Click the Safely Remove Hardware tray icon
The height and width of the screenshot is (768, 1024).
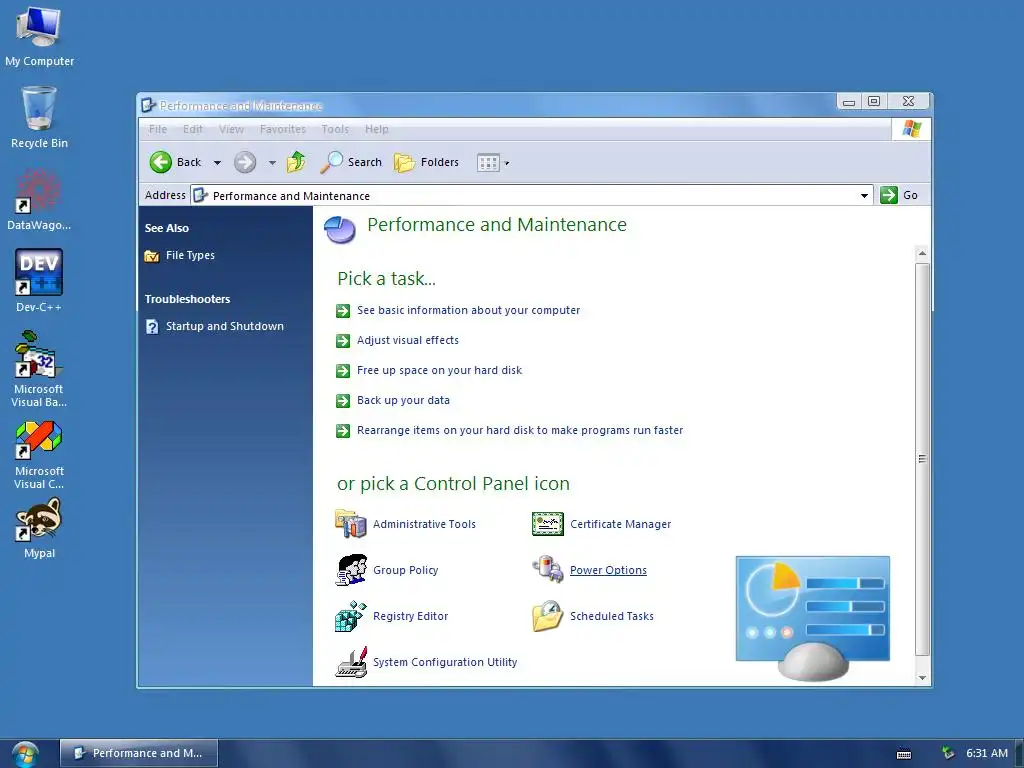tap(948, 753)
